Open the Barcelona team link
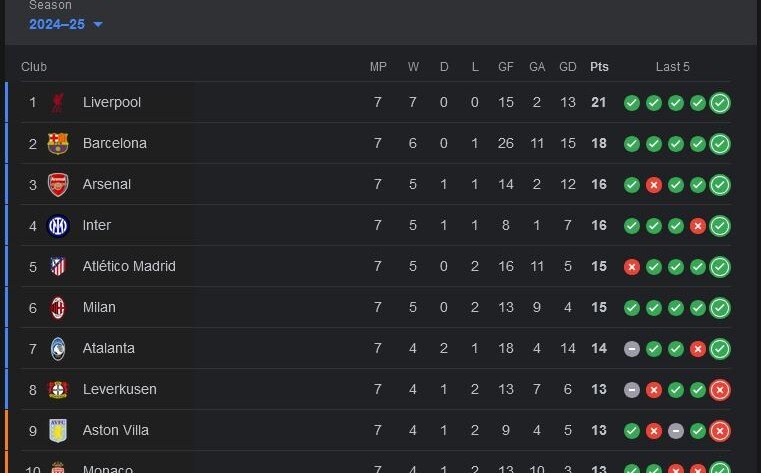This screenshot has height=473, width=761. [114, 143]
